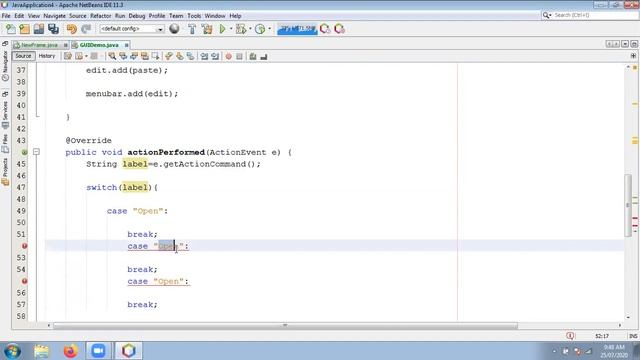Start the Debug Project icon
The height and width of the screenshot is (360, 640).
(241, 29)
